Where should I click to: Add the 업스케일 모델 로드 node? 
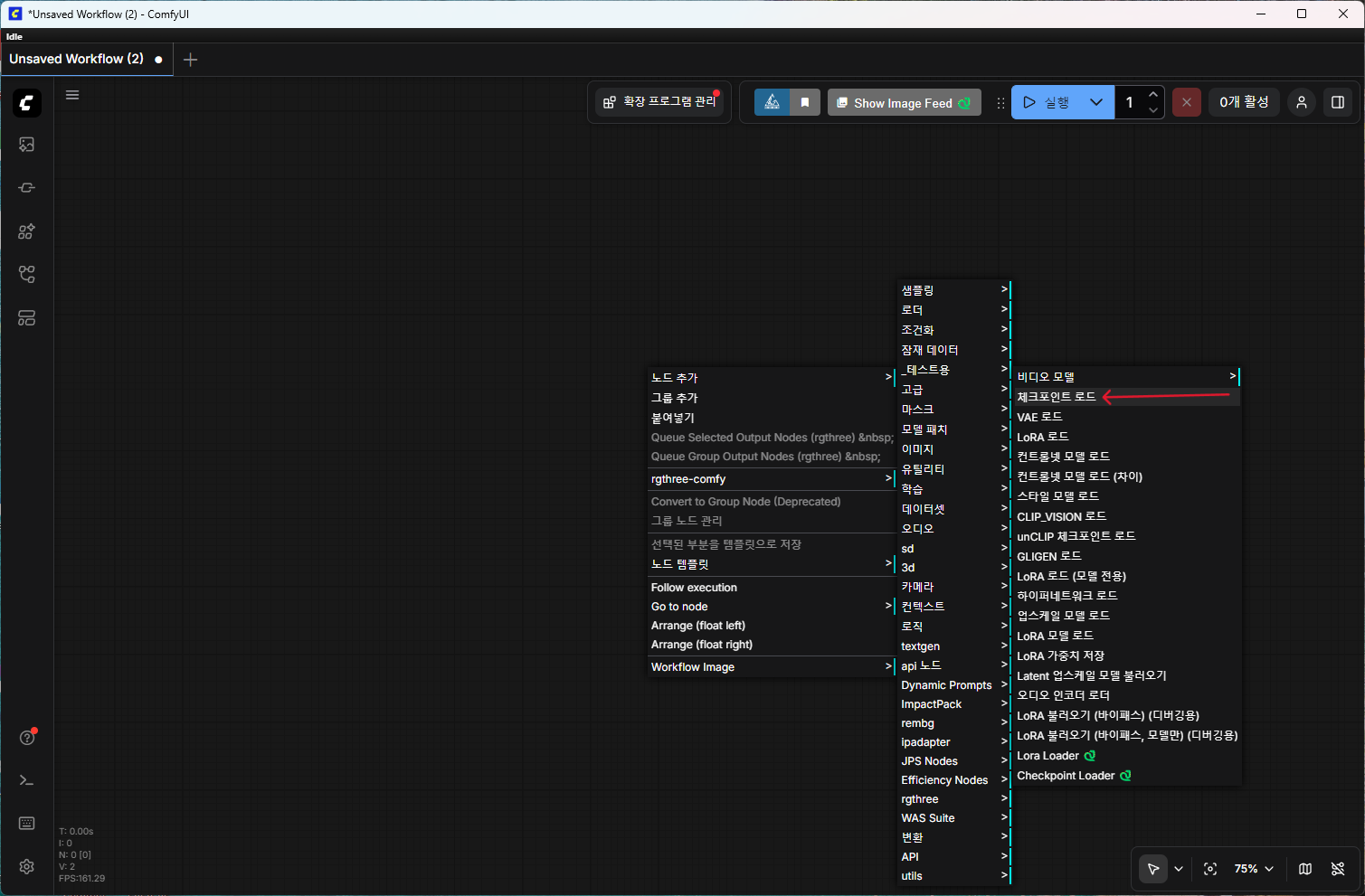pos(1126,616)
